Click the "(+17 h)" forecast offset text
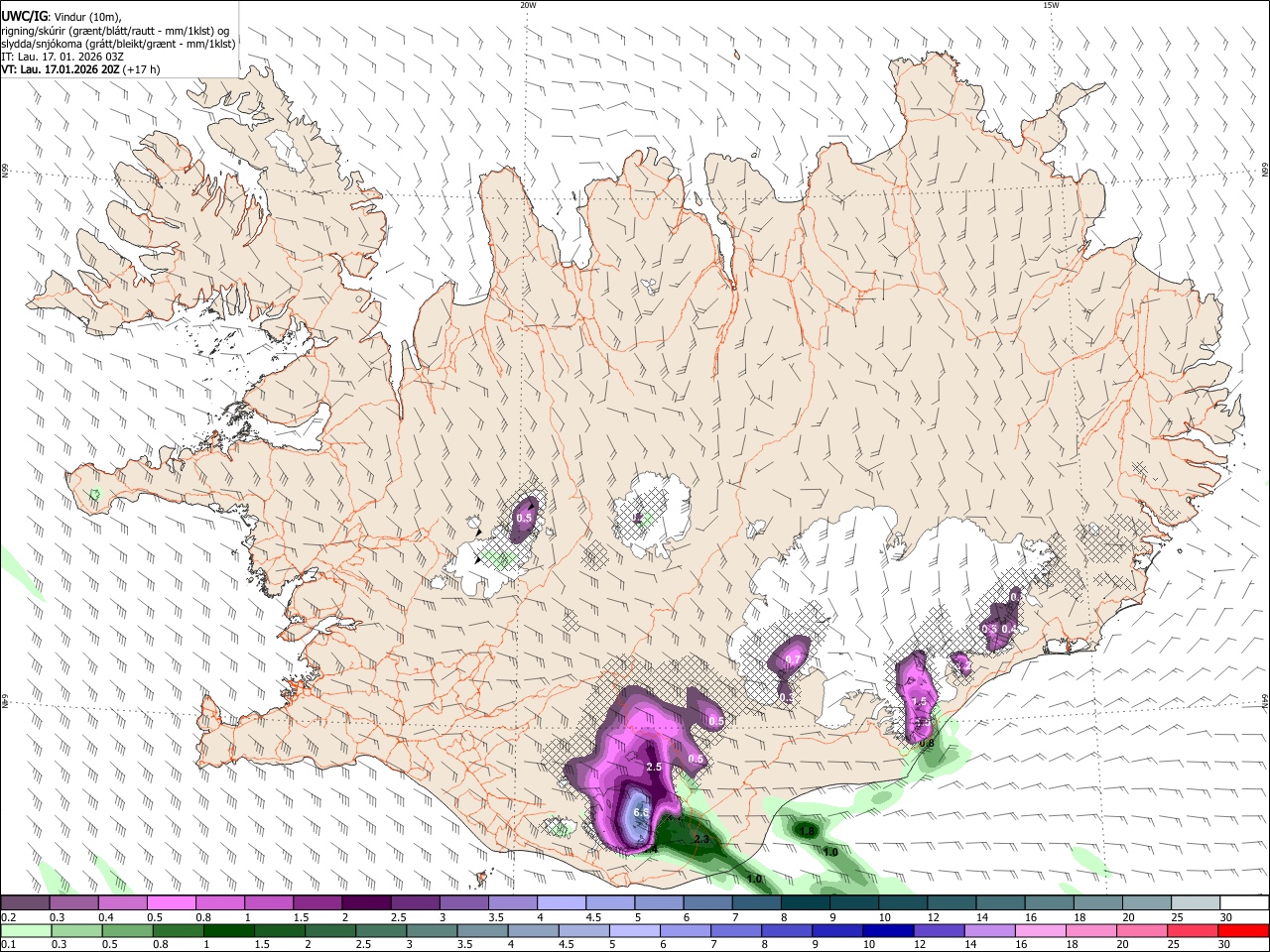 click(143, 70)
